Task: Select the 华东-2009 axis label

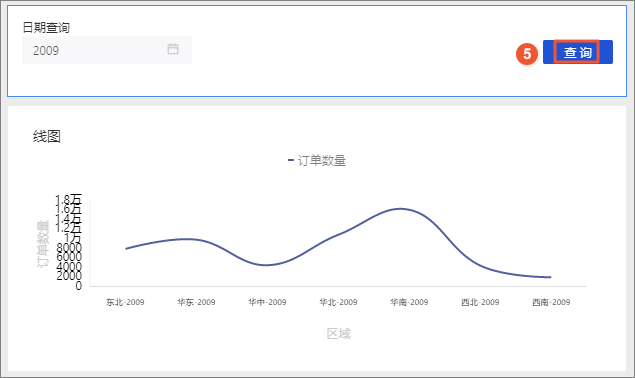Action: pos(196,302)
